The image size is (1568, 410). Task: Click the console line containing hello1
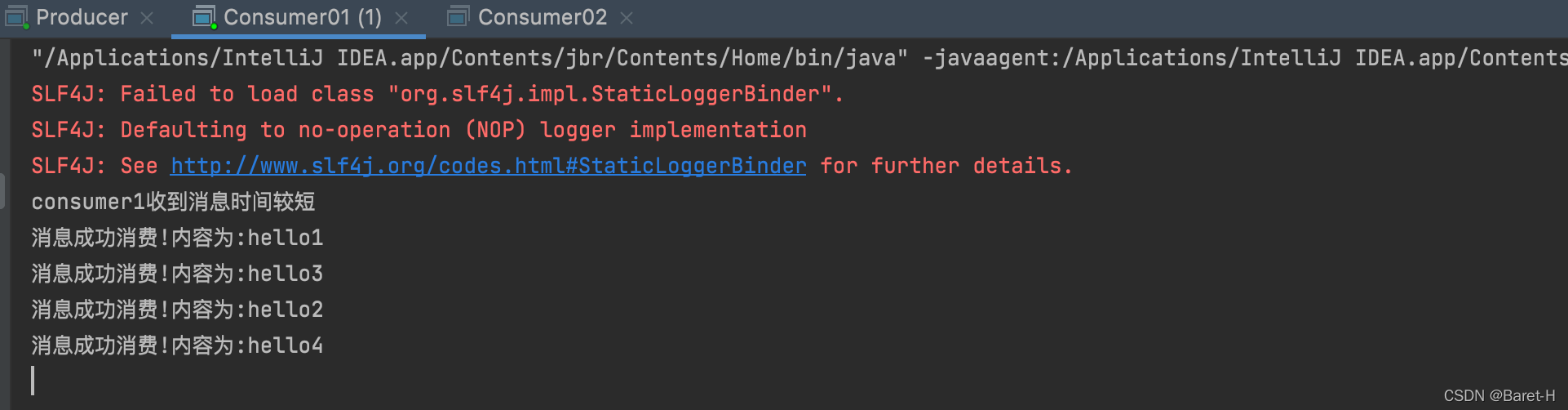click(177, 238)
